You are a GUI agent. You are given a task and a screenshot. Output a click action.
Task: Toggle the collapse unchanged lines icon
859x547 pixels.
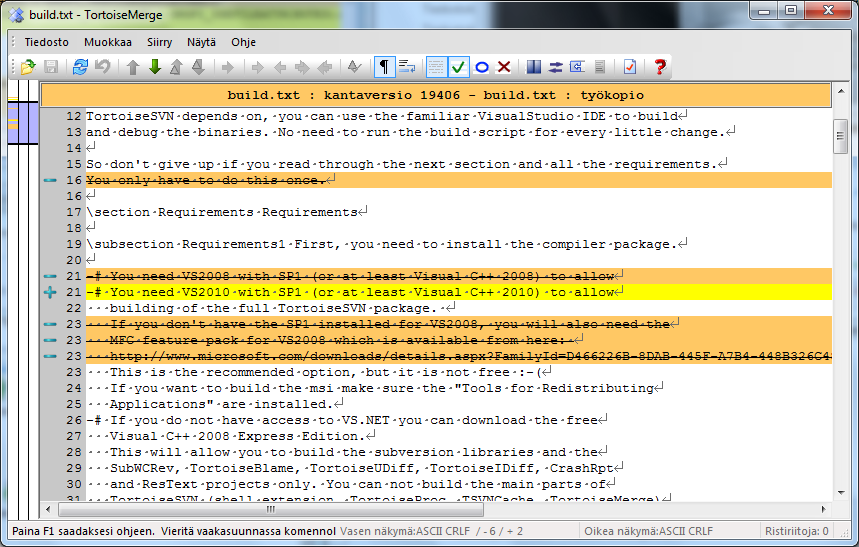(436, 67)
